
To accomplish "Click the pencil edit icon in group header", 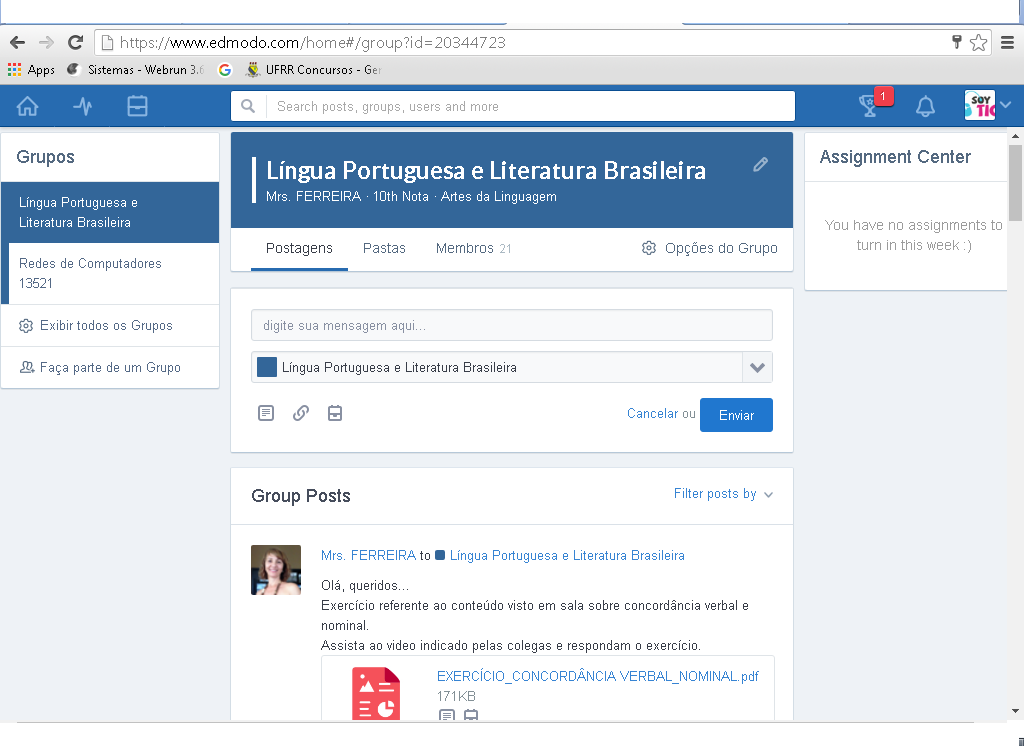I will [x=761, y=165].
